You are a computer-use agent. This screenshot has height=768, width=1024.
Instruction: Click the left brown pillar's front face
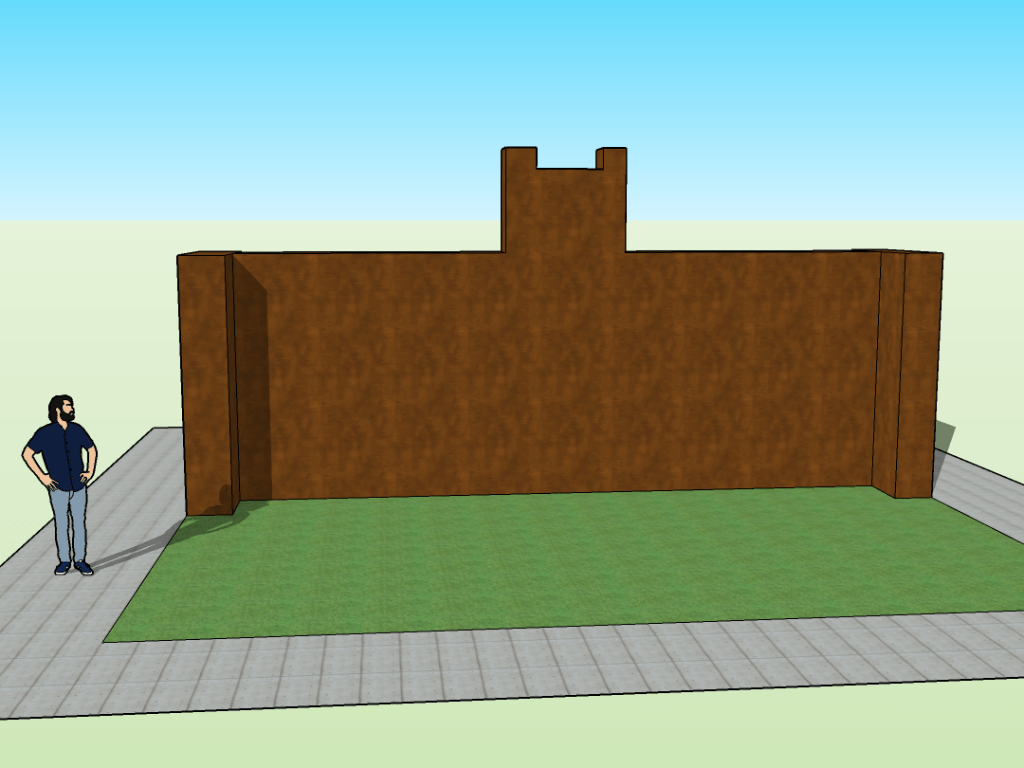click(x=204, y=385)
